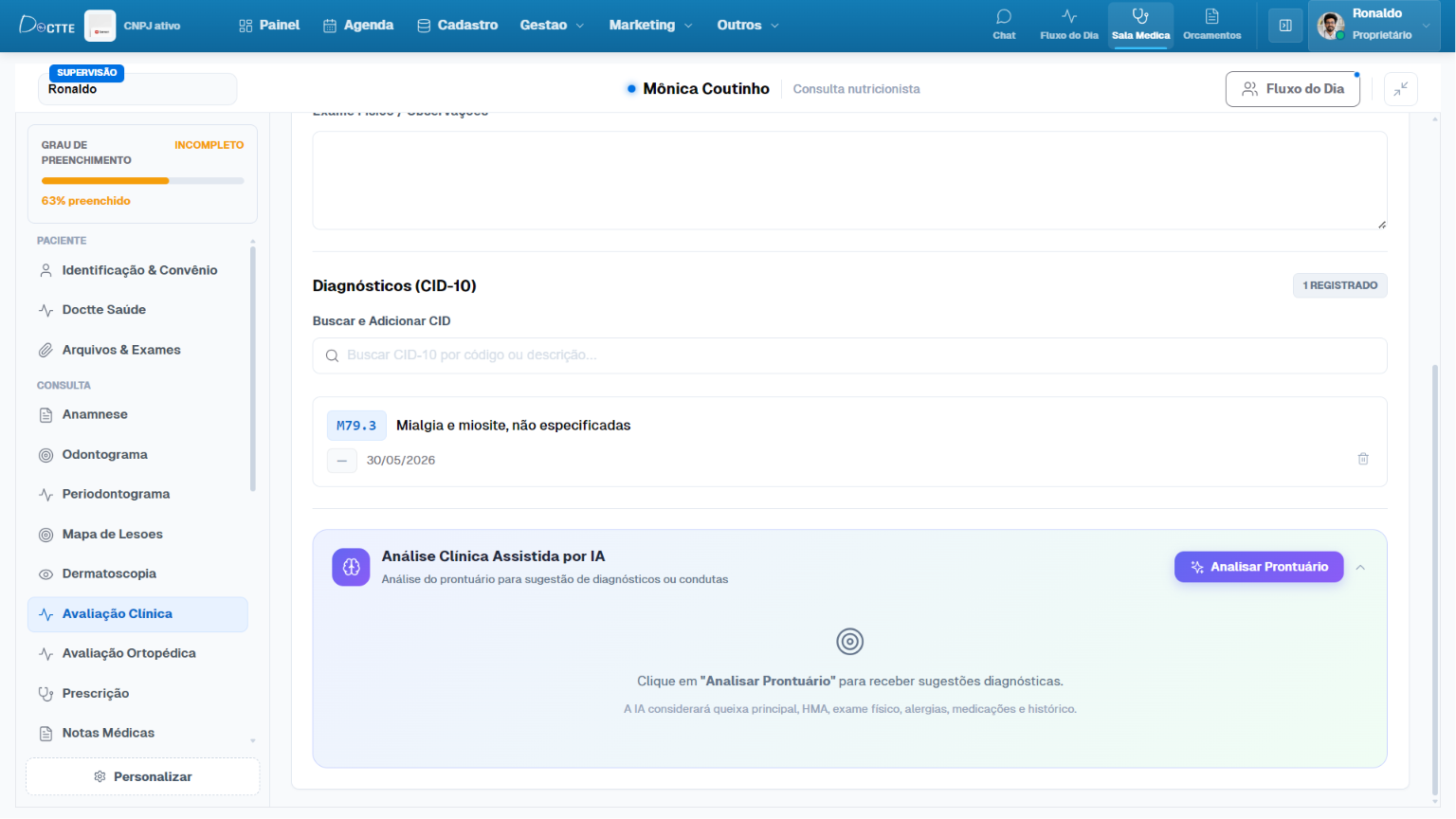
Task: Go to Painel in the top menu
Action: tap(269, 26)
